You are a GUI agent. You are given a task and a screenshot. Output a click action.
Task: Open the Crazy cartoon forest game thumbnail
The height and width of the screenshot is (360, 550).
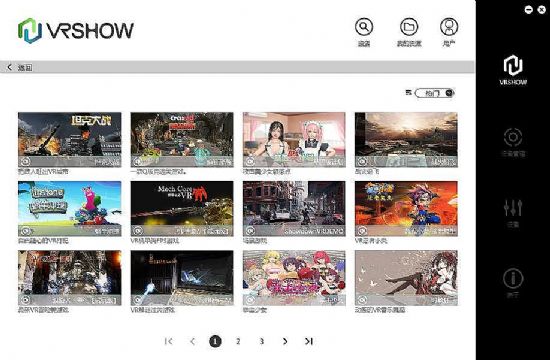pos(182,139)
